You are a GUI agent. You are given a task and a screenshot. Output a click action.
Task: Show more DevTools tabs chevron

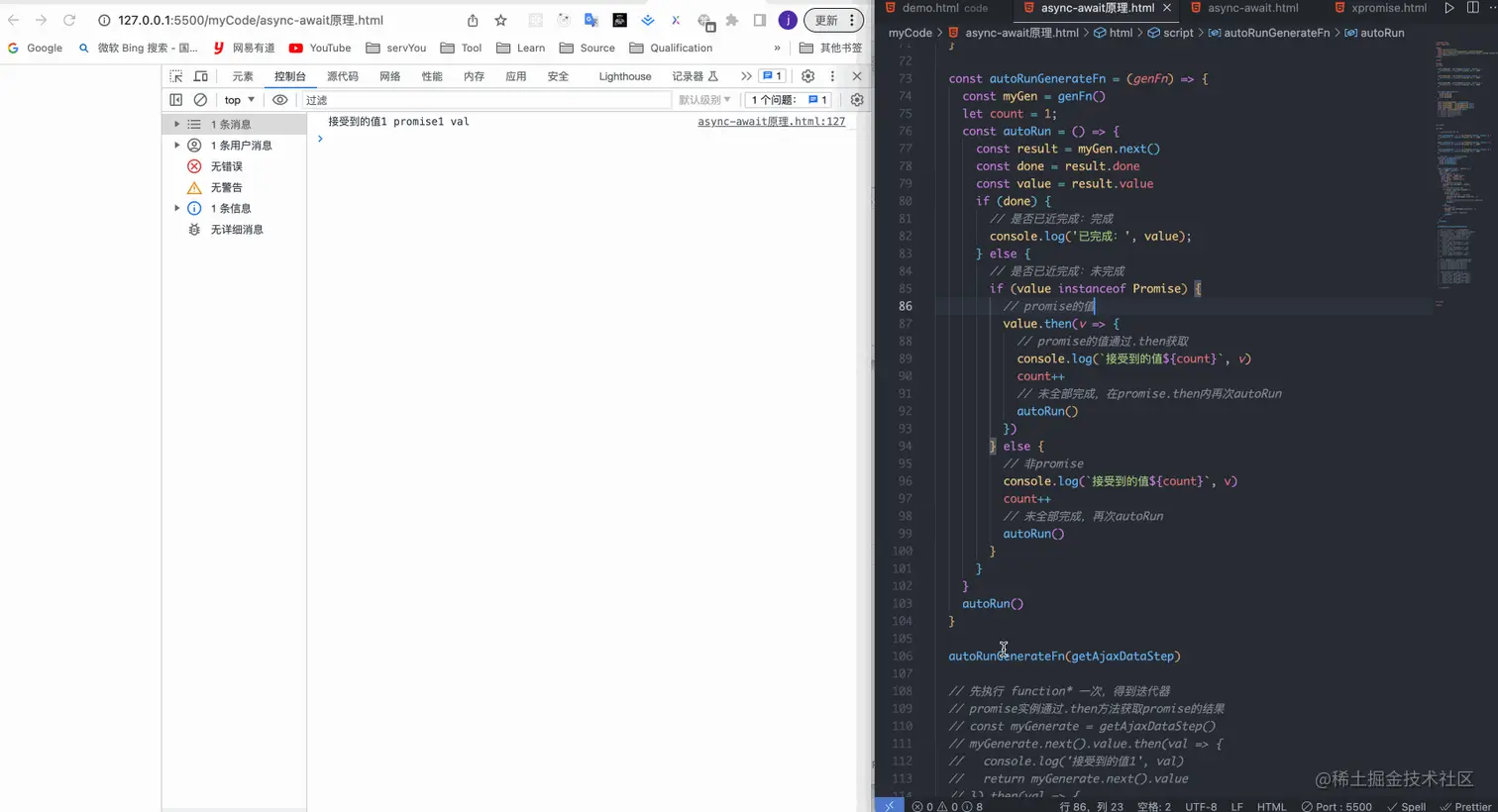click(x=746, y=76)
